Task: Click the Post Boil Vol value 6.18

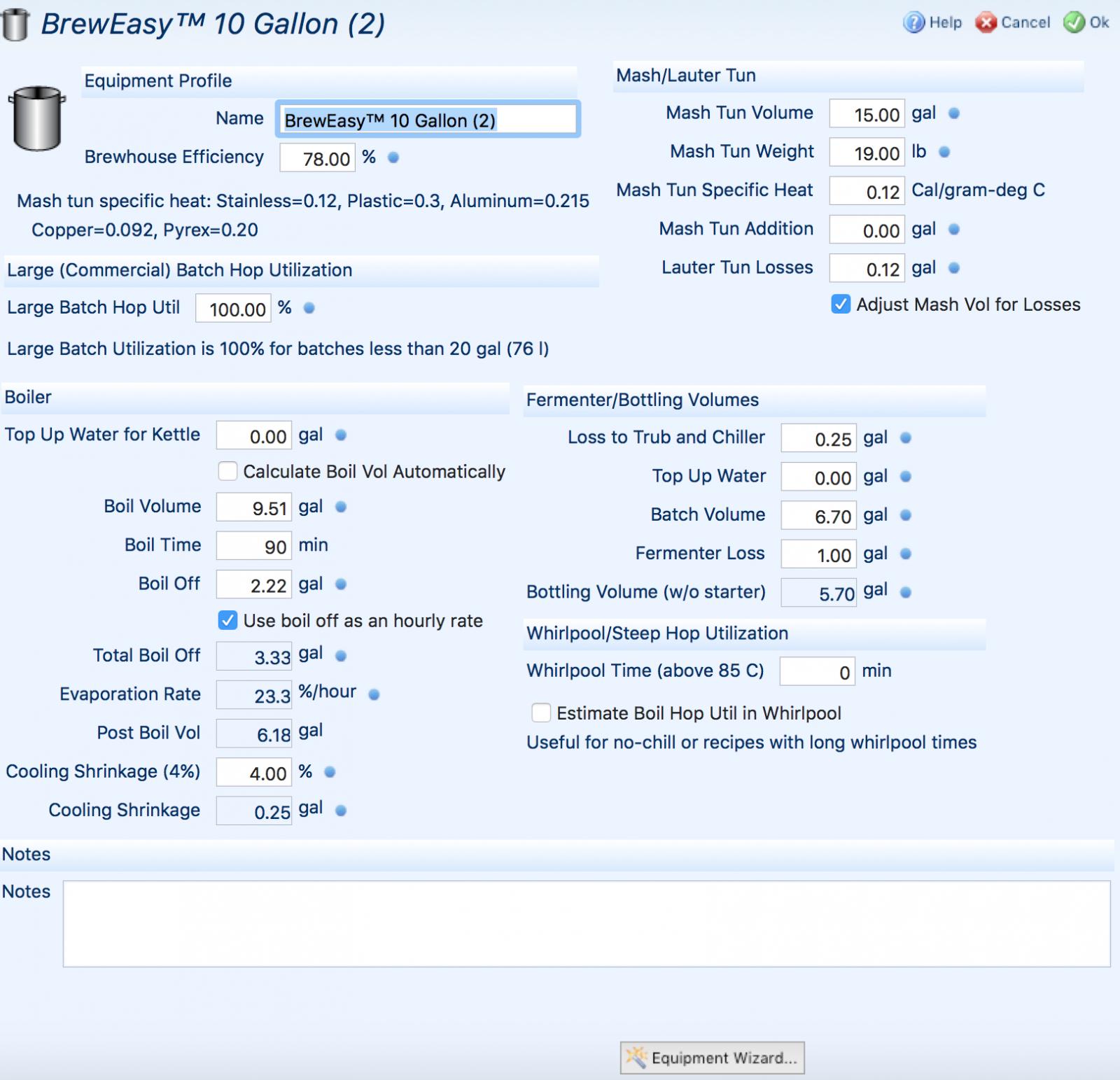Action: (x=254, y=734)
